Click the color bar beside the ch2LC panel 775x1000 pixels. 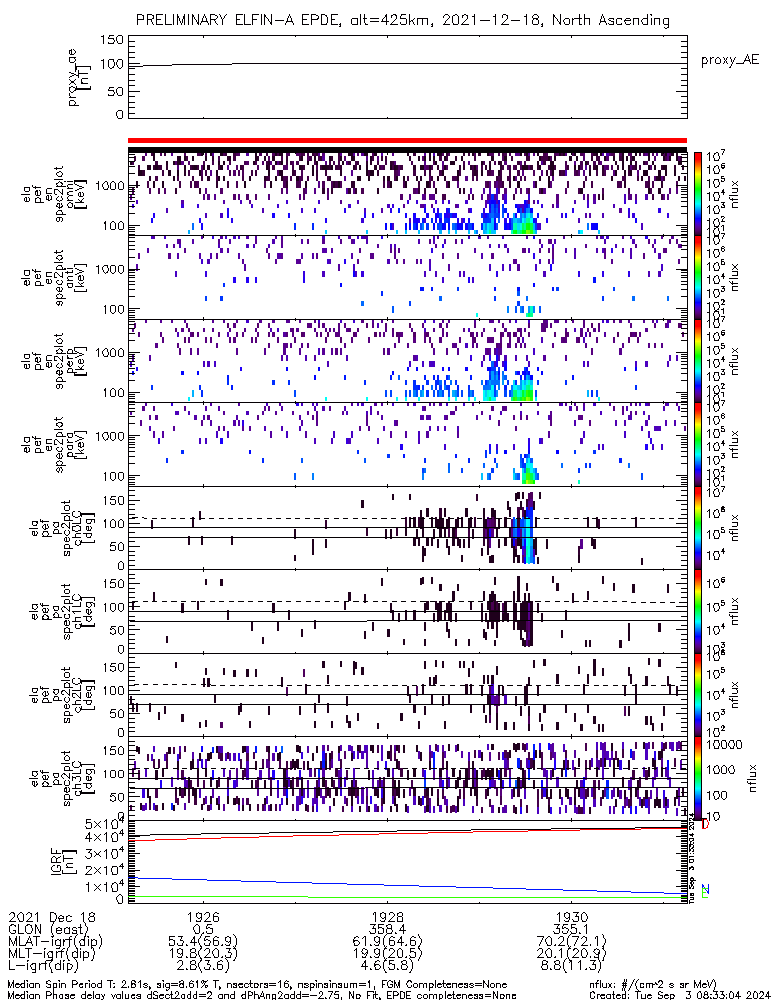pos(698,695)
